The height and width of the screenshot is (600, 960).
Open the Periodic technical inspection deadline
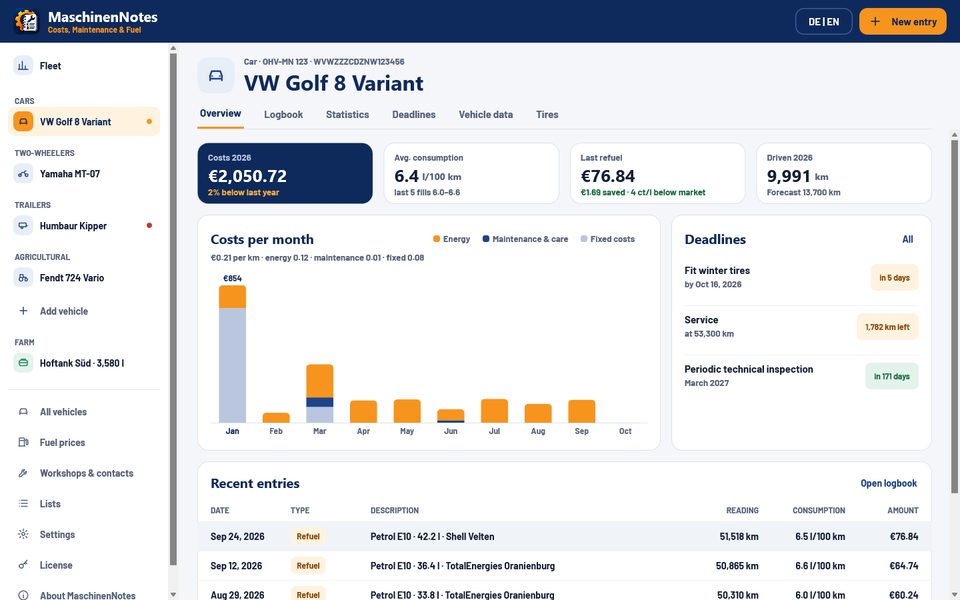[801, 376]
